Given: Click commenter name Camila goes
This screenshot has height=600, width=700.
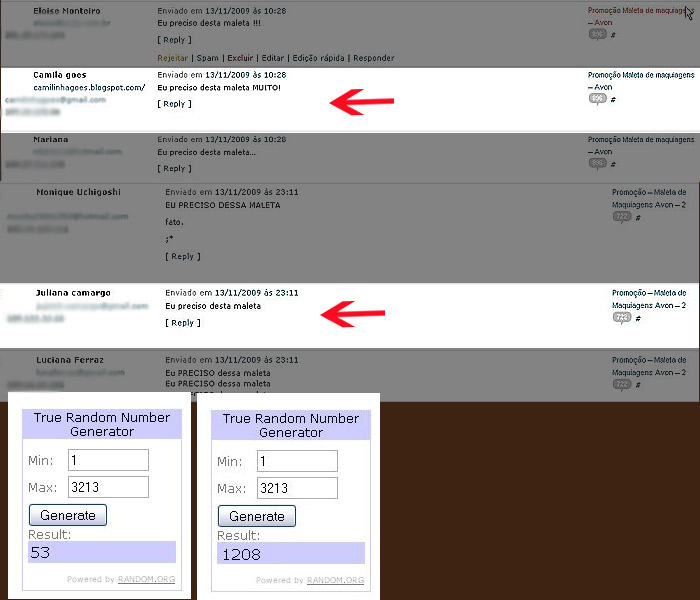Looking at the screenshot, I should coord(60,75).
